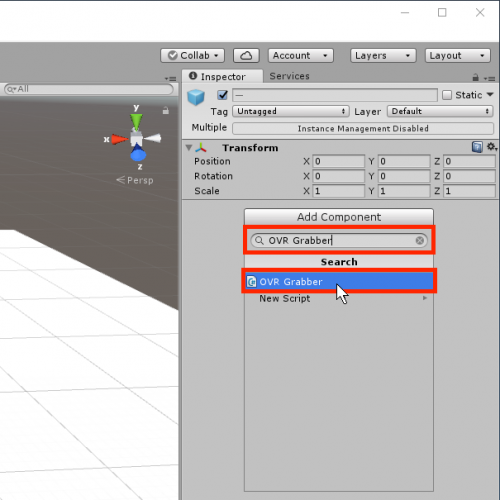Open the Layers dropdown
The height and width of the screenshot is (500, 500).
point(383,55)
